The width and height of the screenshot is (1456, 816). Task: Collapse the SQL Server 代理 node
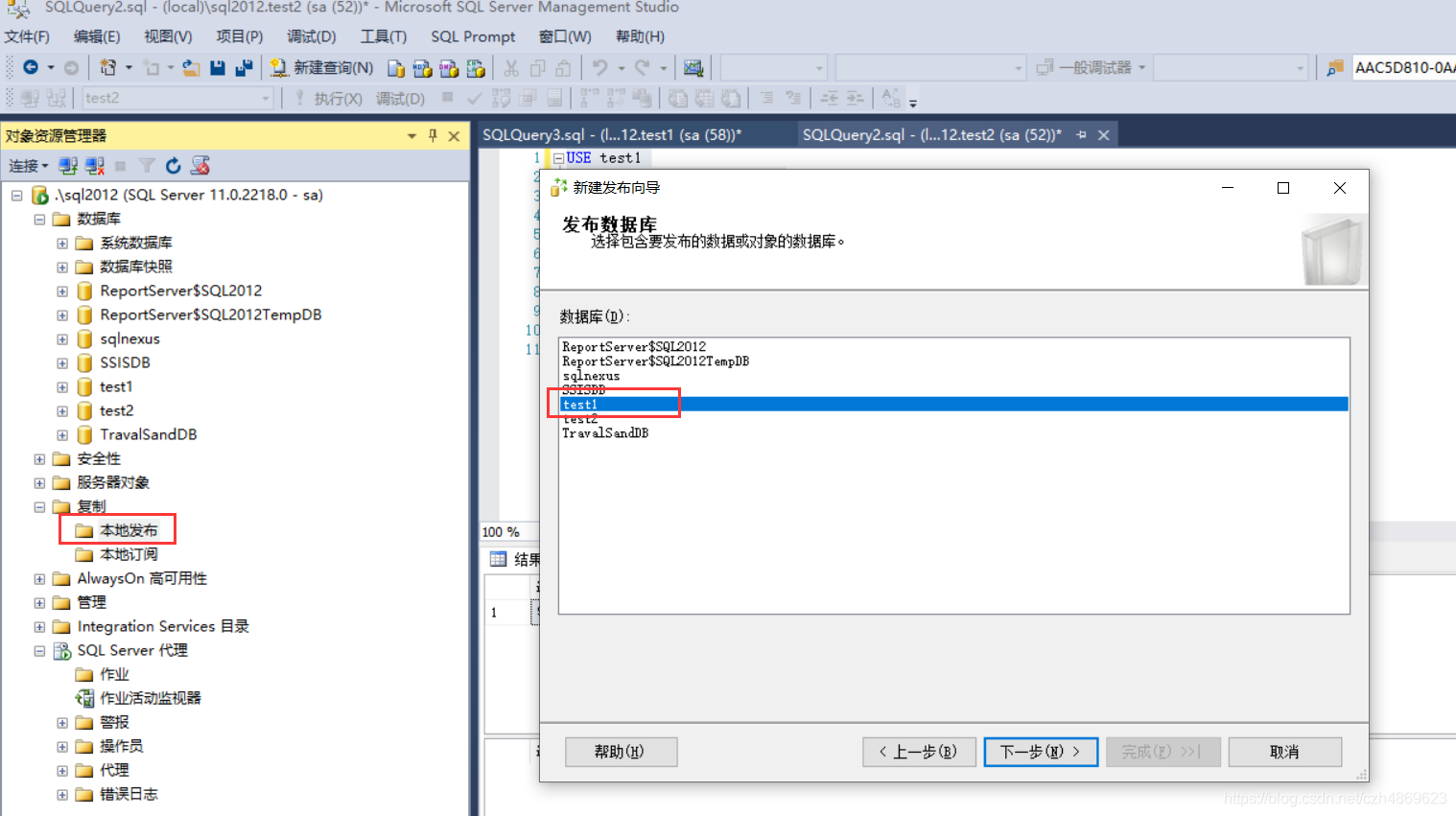tap(39, 650)
